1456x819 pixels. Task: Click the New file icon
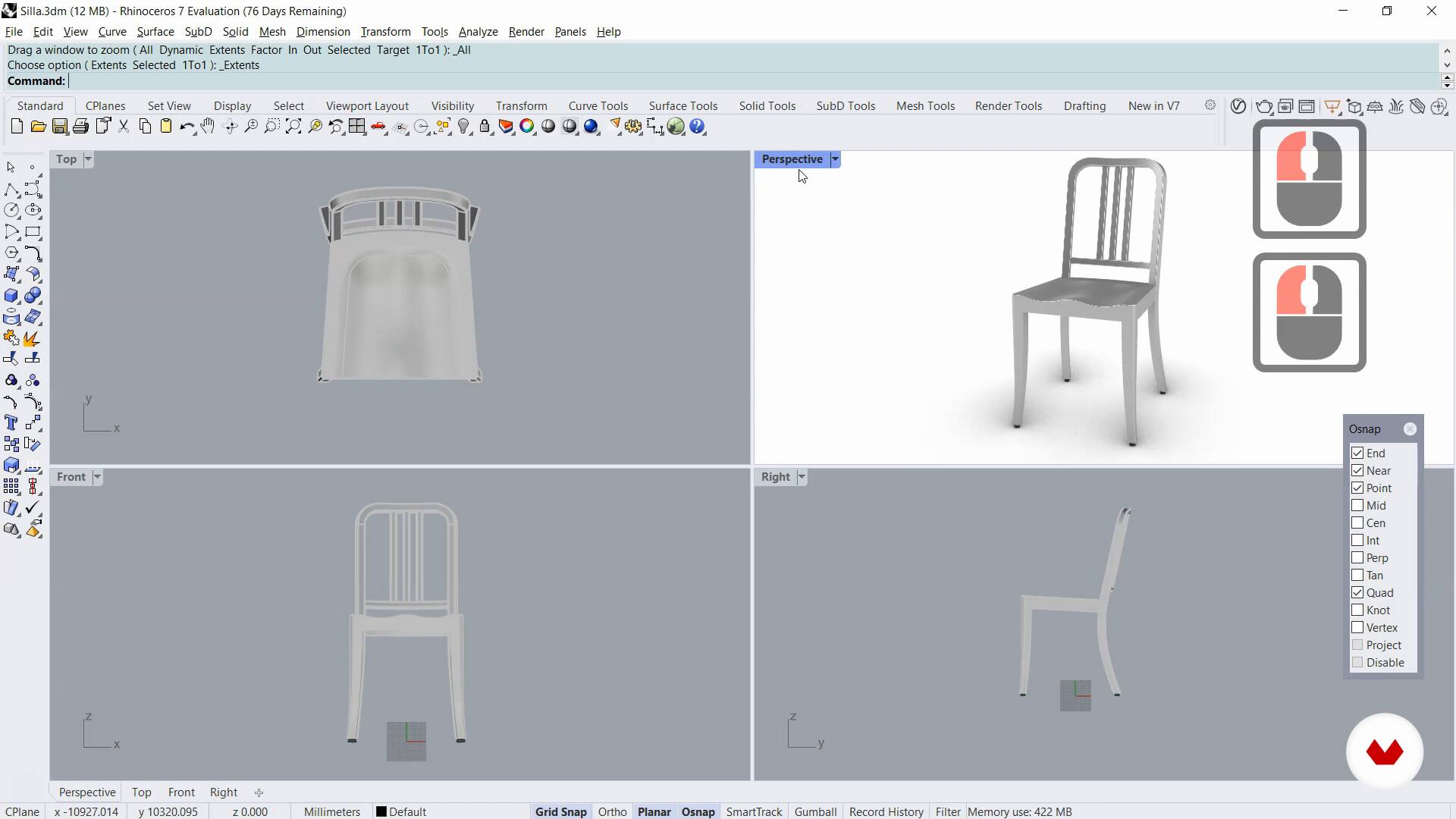(17, 127)
